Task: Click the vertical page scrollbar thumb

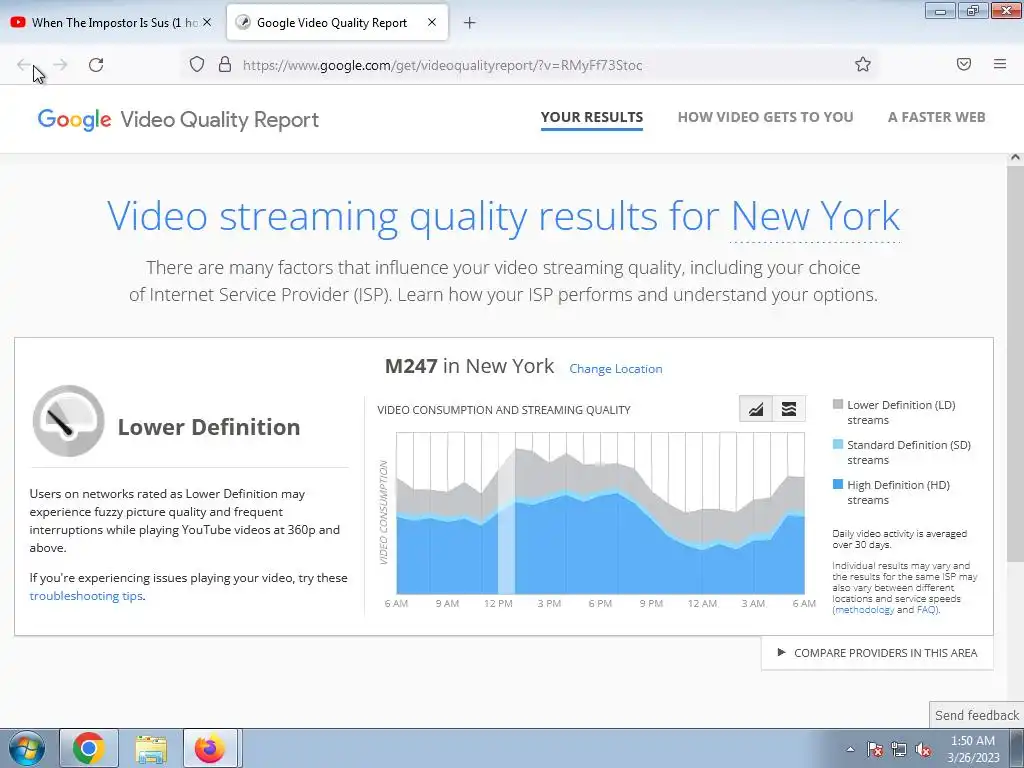Action: (x=1015, y=362)
